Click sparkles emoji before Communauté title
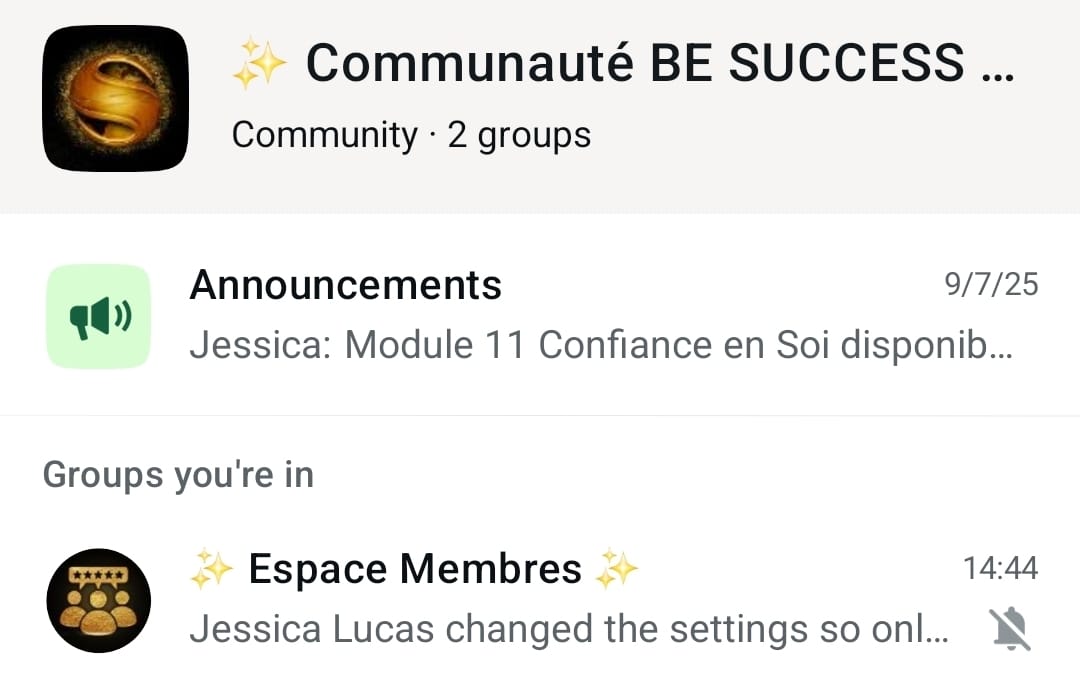This screenshot has width=1080, height=699. coord(259,64)
